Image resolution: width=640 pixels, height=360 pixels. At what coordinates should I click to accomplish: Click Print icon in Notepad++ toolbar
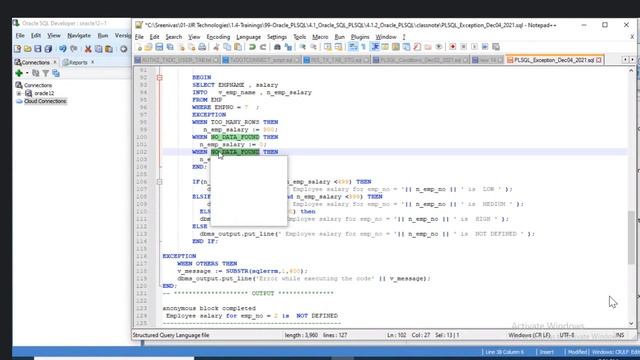point(202,47)
